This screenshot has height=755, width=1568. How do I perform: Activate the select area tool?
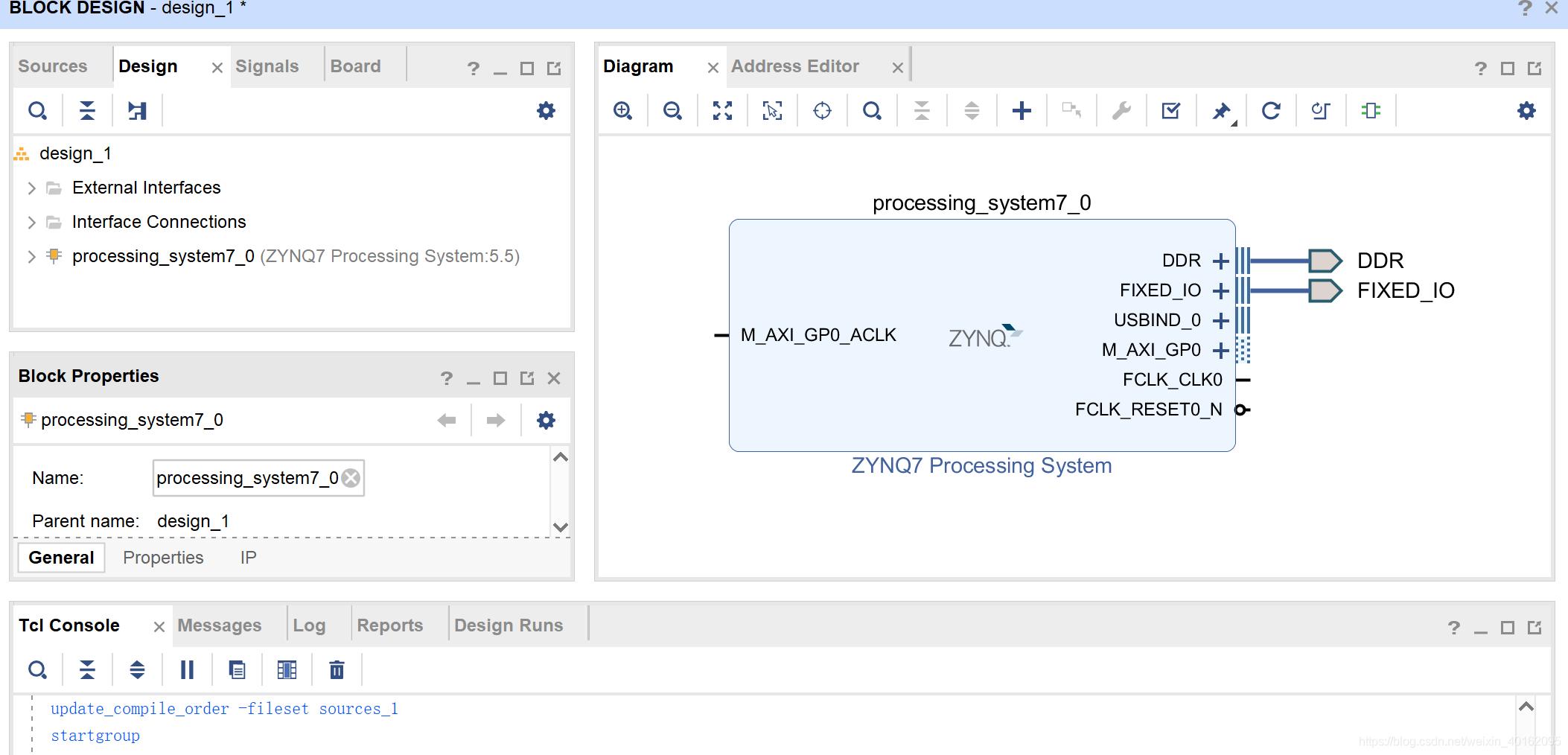click(x=772, y=111)
